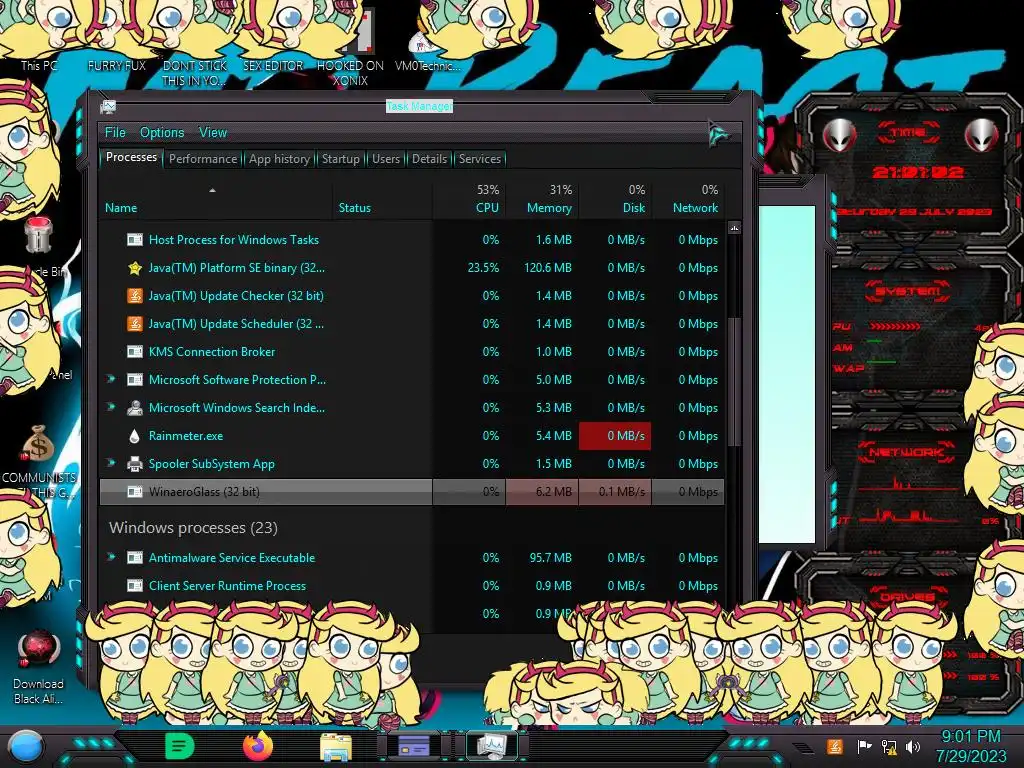Open the Download Black Ali... desktop icon
The height and width of the screenshot is (768, 1024).
[x=39, y=667]
